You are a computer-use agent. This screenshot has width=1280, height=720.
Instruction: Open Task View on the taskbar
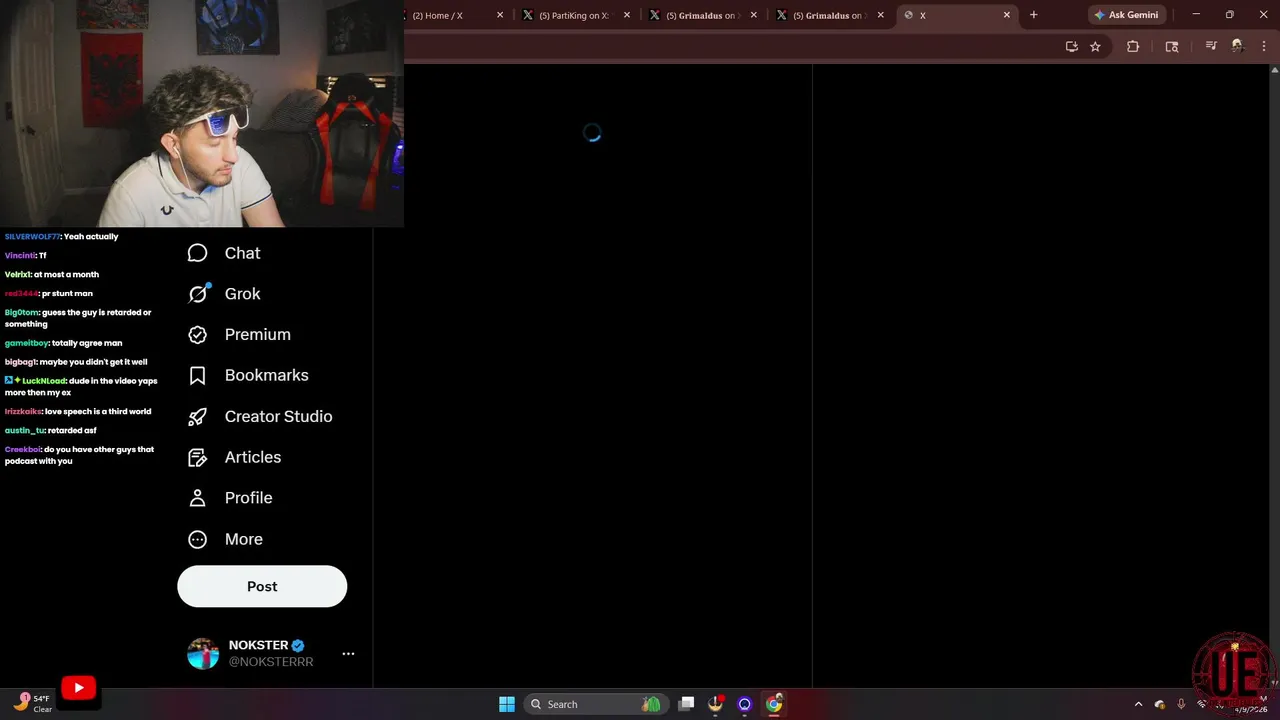pos(686,704)
